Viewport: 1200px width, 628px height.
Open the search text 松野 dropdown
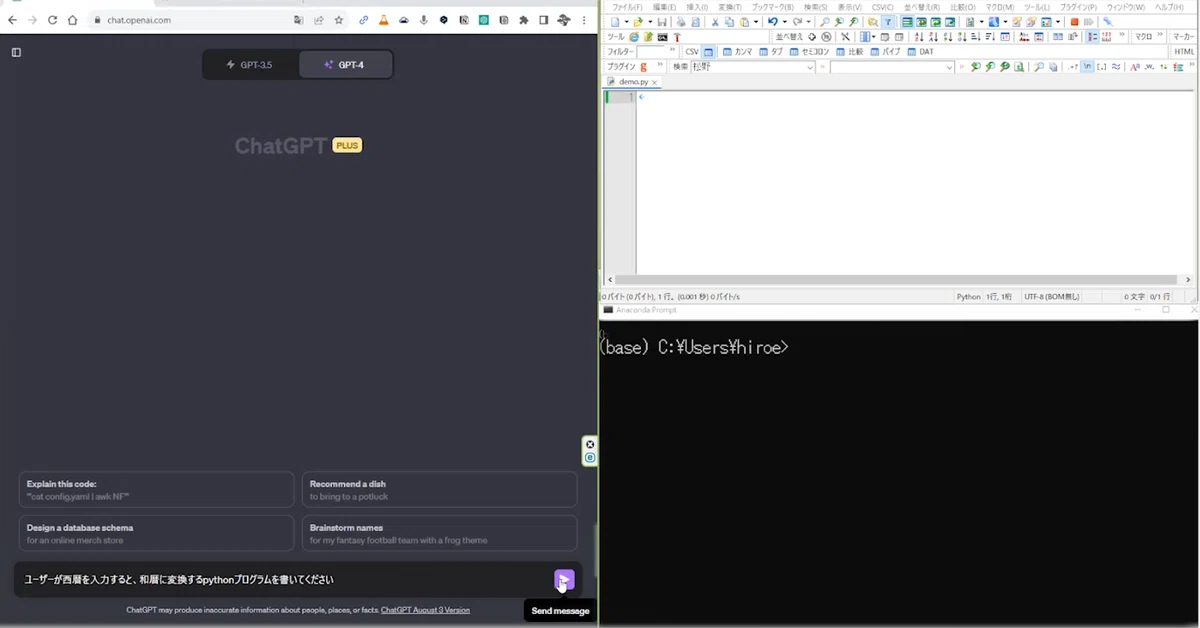click(810, 67)
